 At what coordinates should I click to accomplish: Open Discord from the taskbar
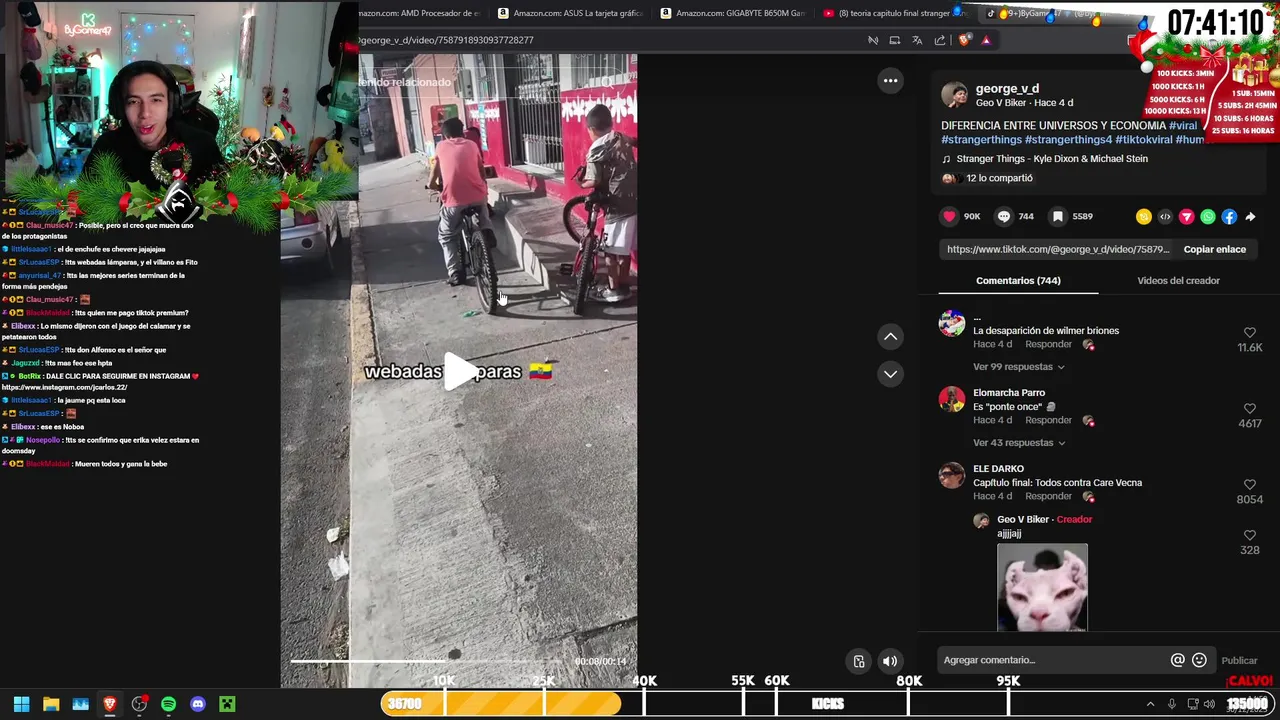pyautogui.click(x=198, y=704)
